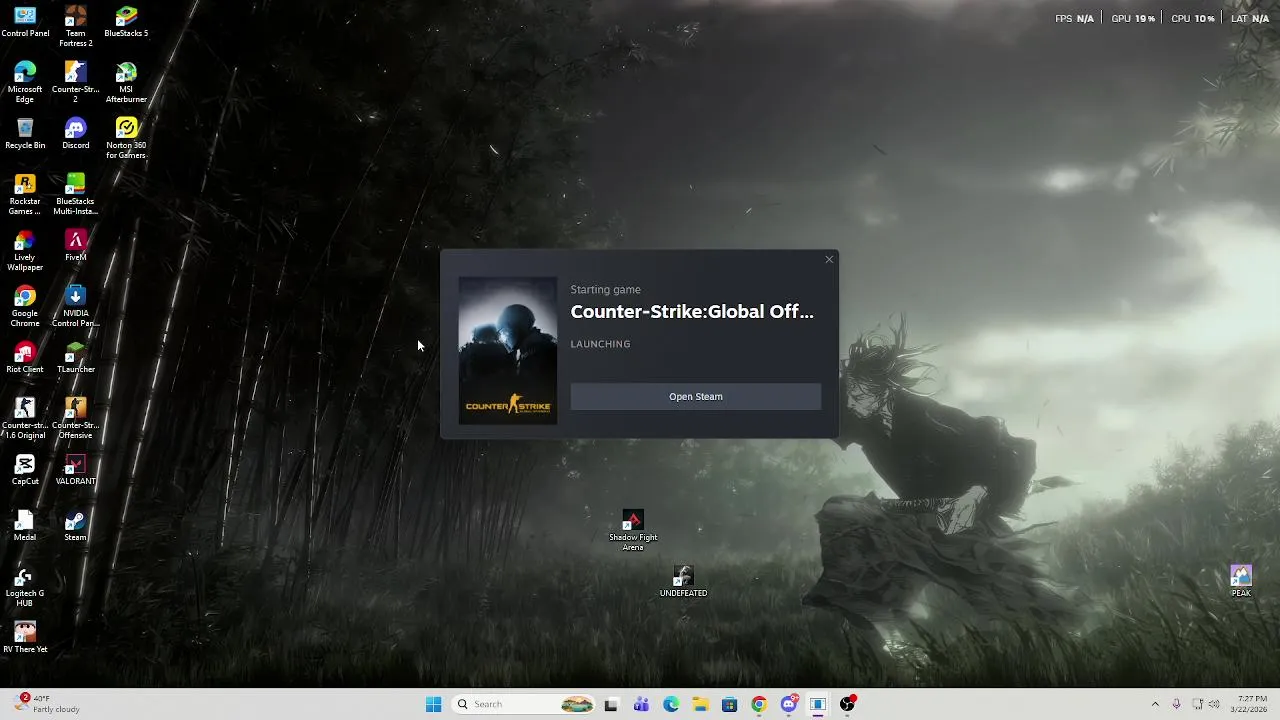Launch Team Fortress 2 desktop shortcut

tap(75, 26)
